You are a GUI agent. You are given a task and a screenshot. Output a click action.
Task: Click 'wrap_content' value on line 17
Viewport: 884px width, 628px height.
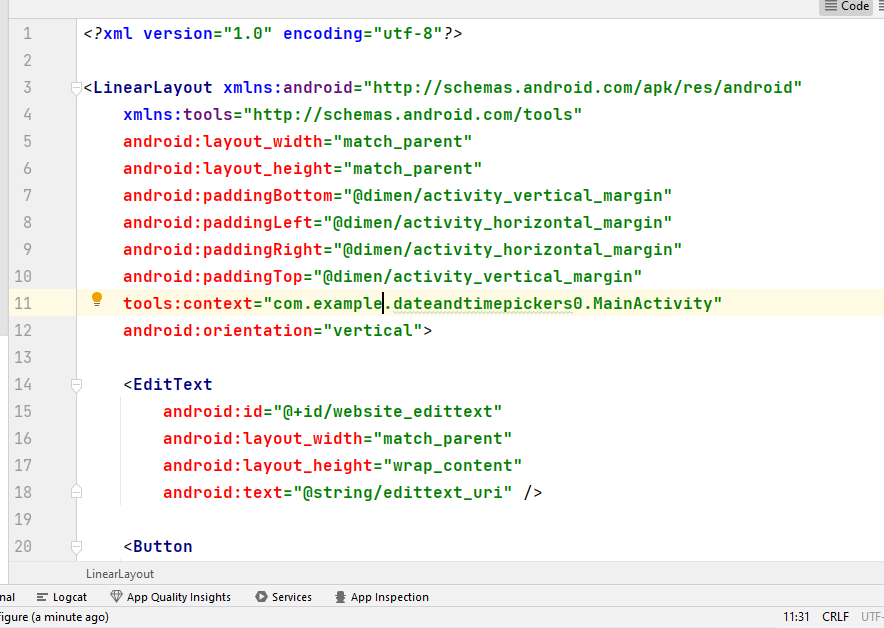[x=452, y=466]
